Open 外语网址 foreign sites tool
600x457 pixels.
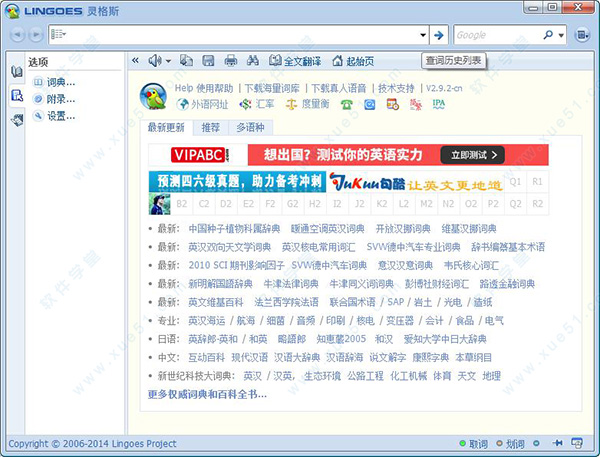(202, 104)
